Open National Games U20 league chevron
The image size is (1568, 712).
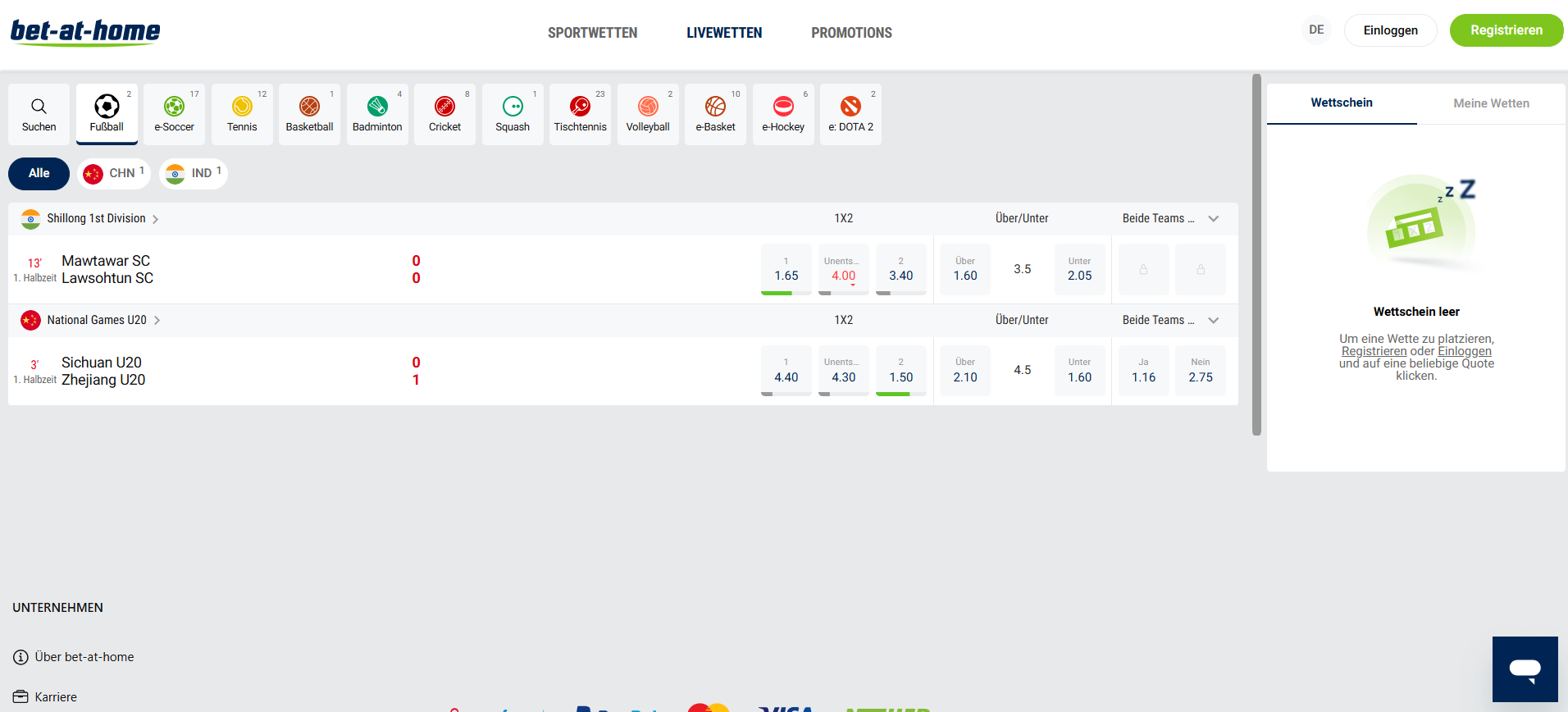[157, 321]
